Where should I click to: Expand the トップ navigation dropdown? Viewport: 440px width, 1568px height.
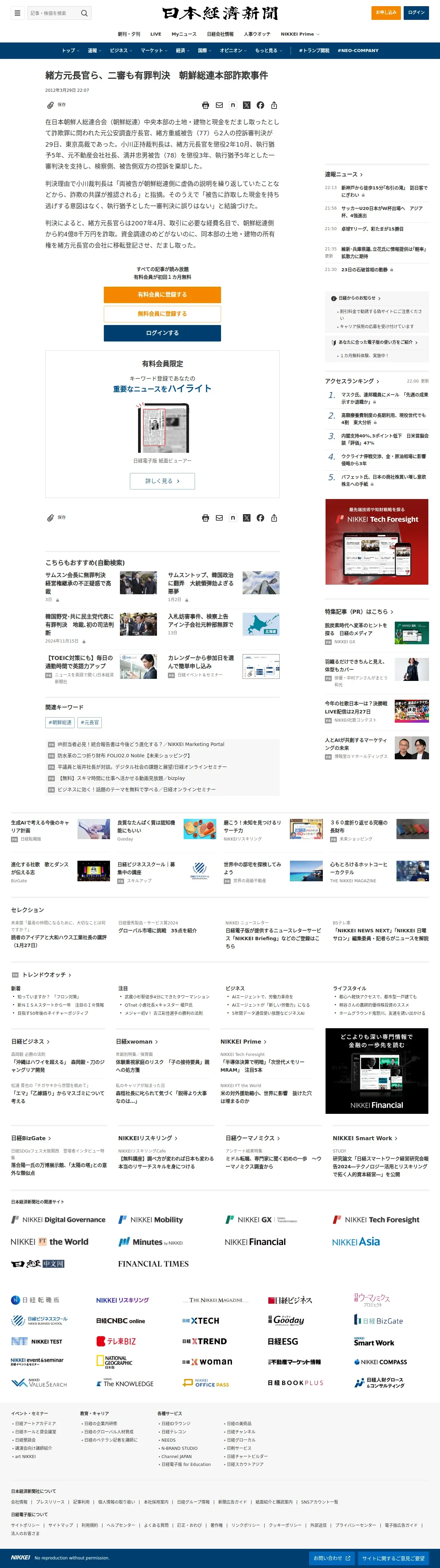tap(70, 51)
